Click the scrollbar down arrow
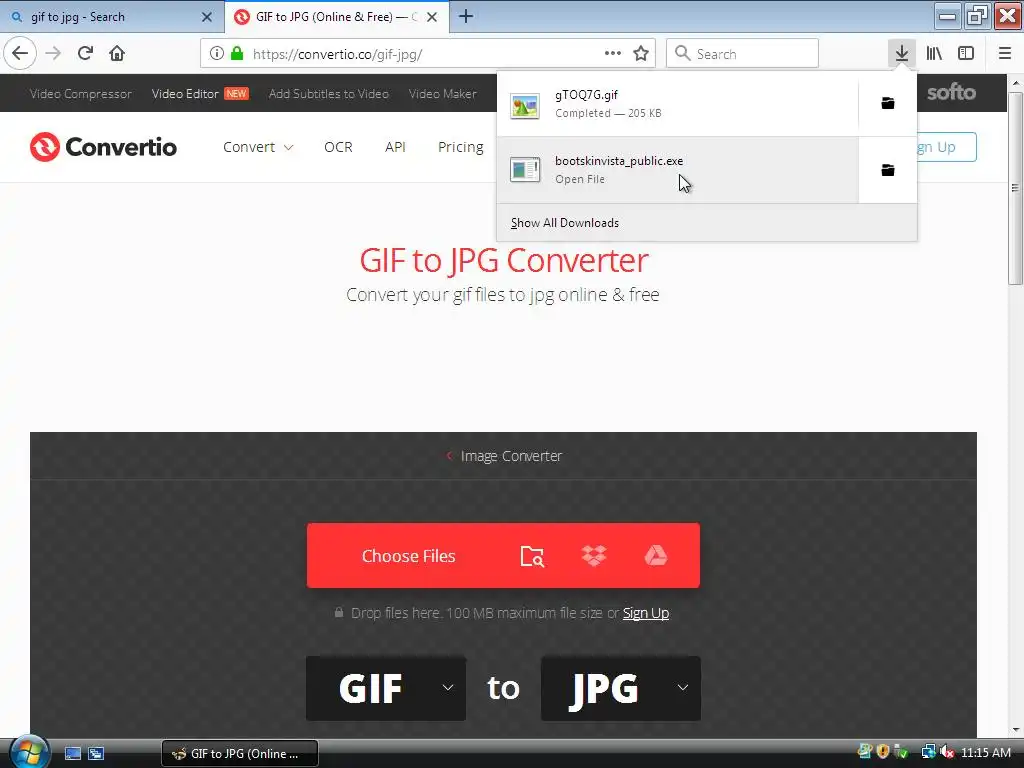 coord(1016,729)
